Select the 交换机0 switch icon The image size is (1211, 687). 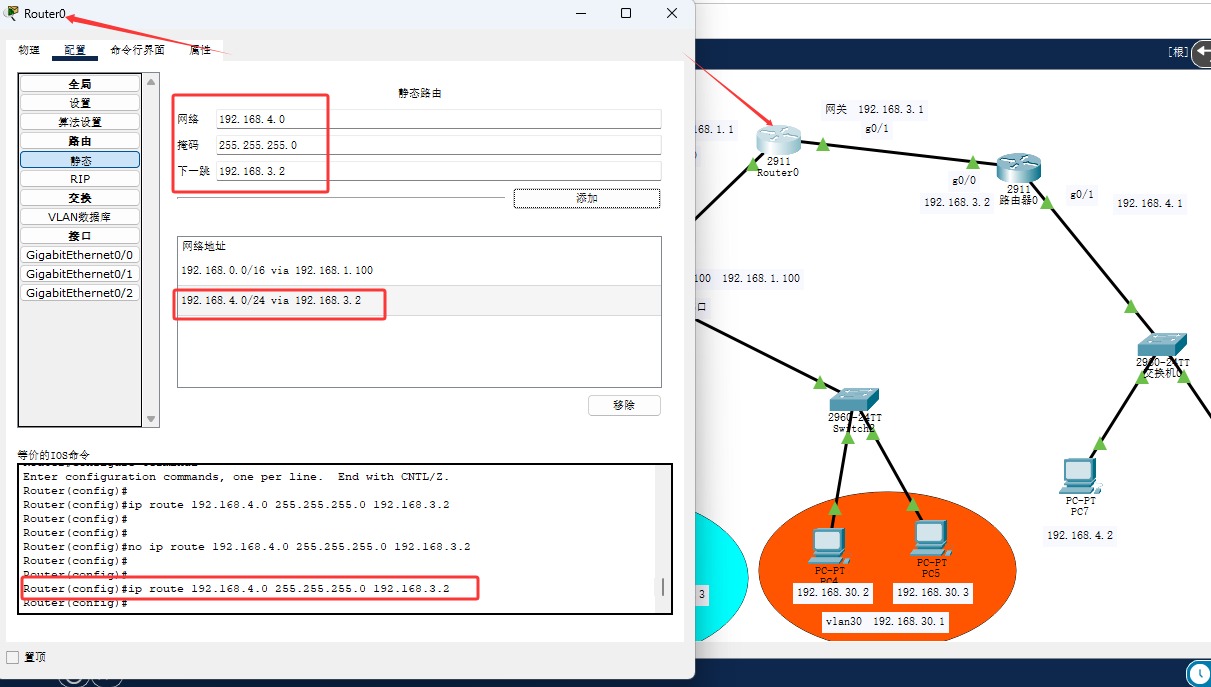click(x=1162, y=345)
